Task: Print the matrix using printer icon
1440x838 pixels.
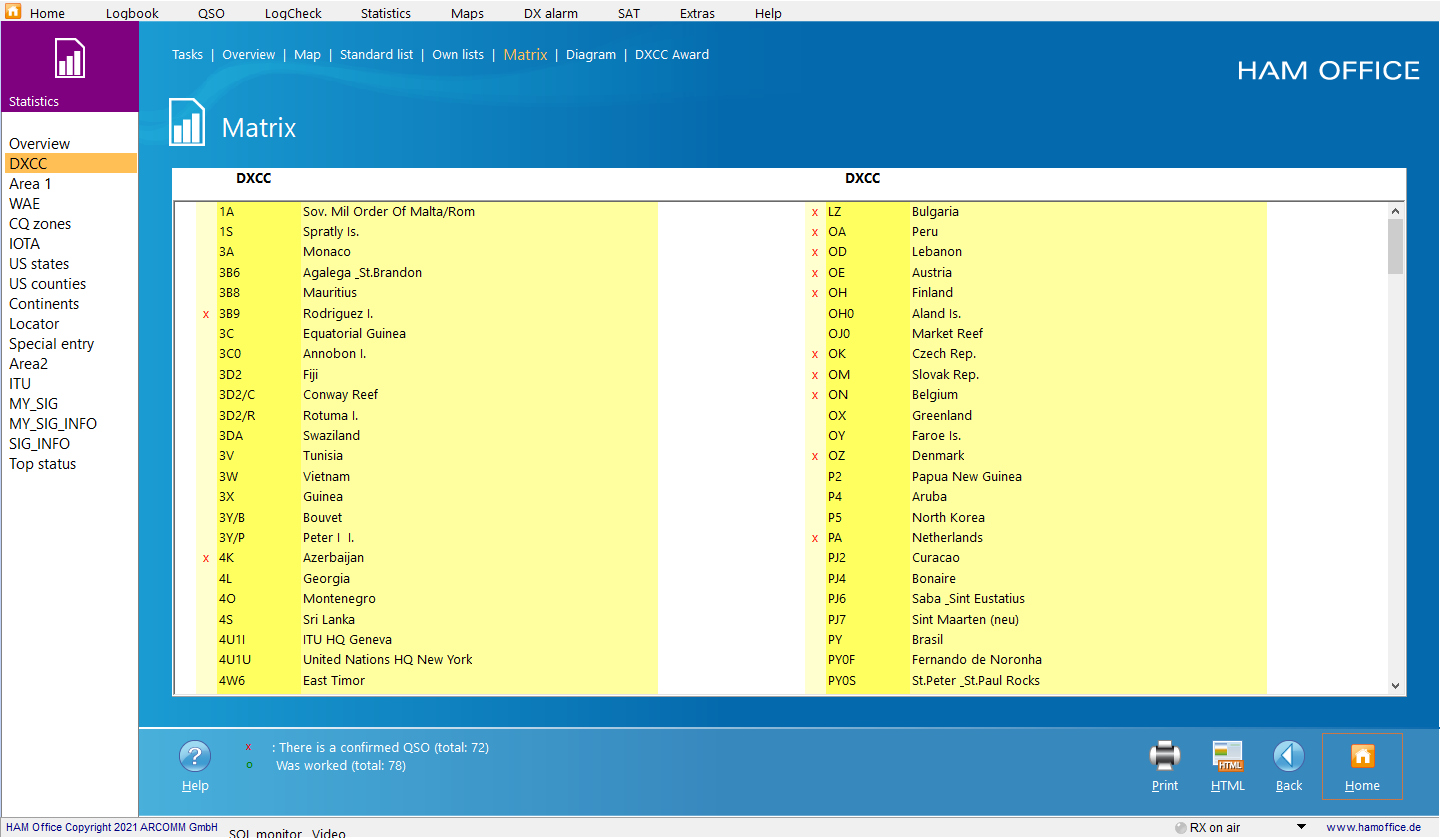Action: tap(1165, 756)
